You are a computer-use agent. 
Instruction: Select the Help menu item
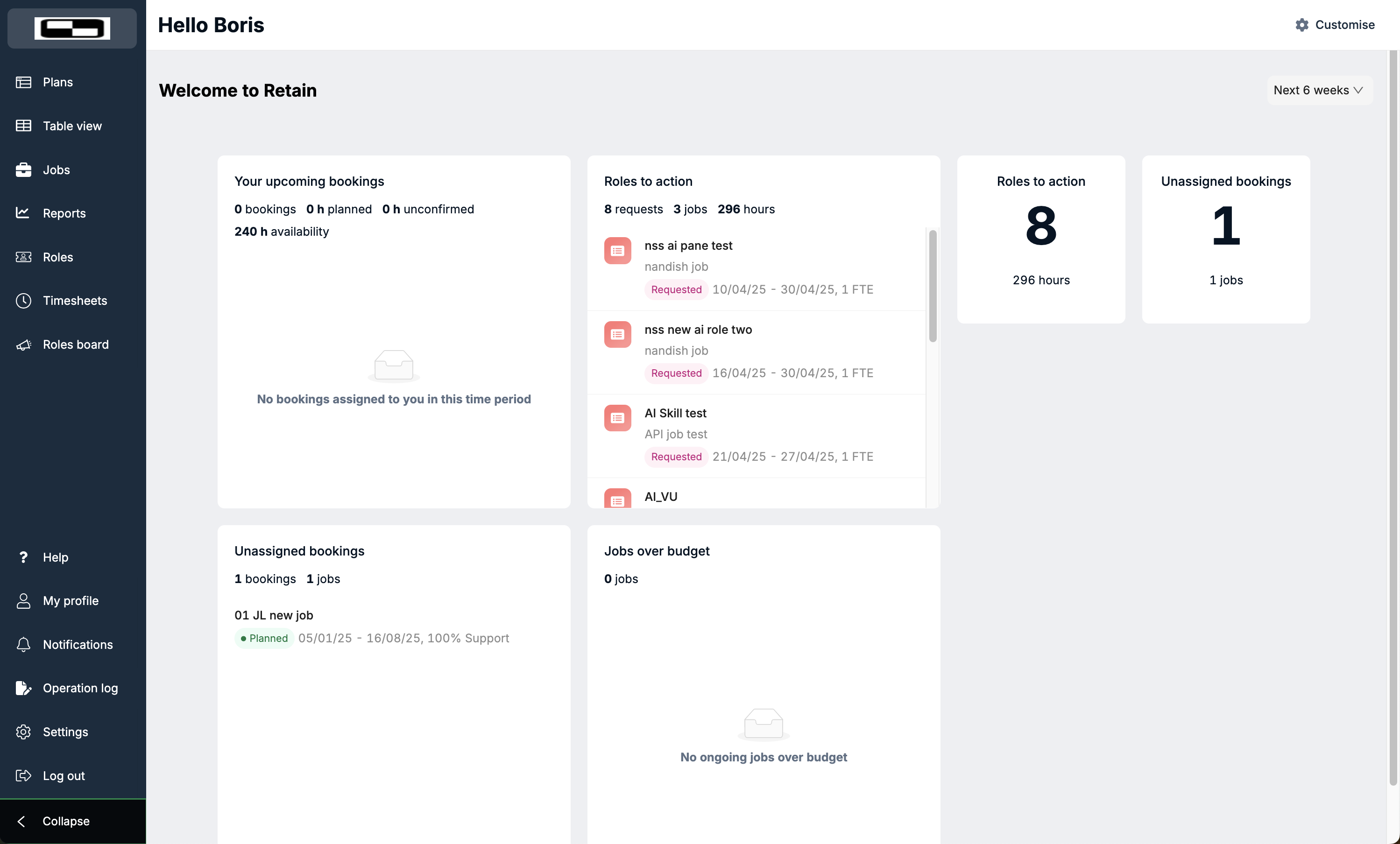point(55,557)
